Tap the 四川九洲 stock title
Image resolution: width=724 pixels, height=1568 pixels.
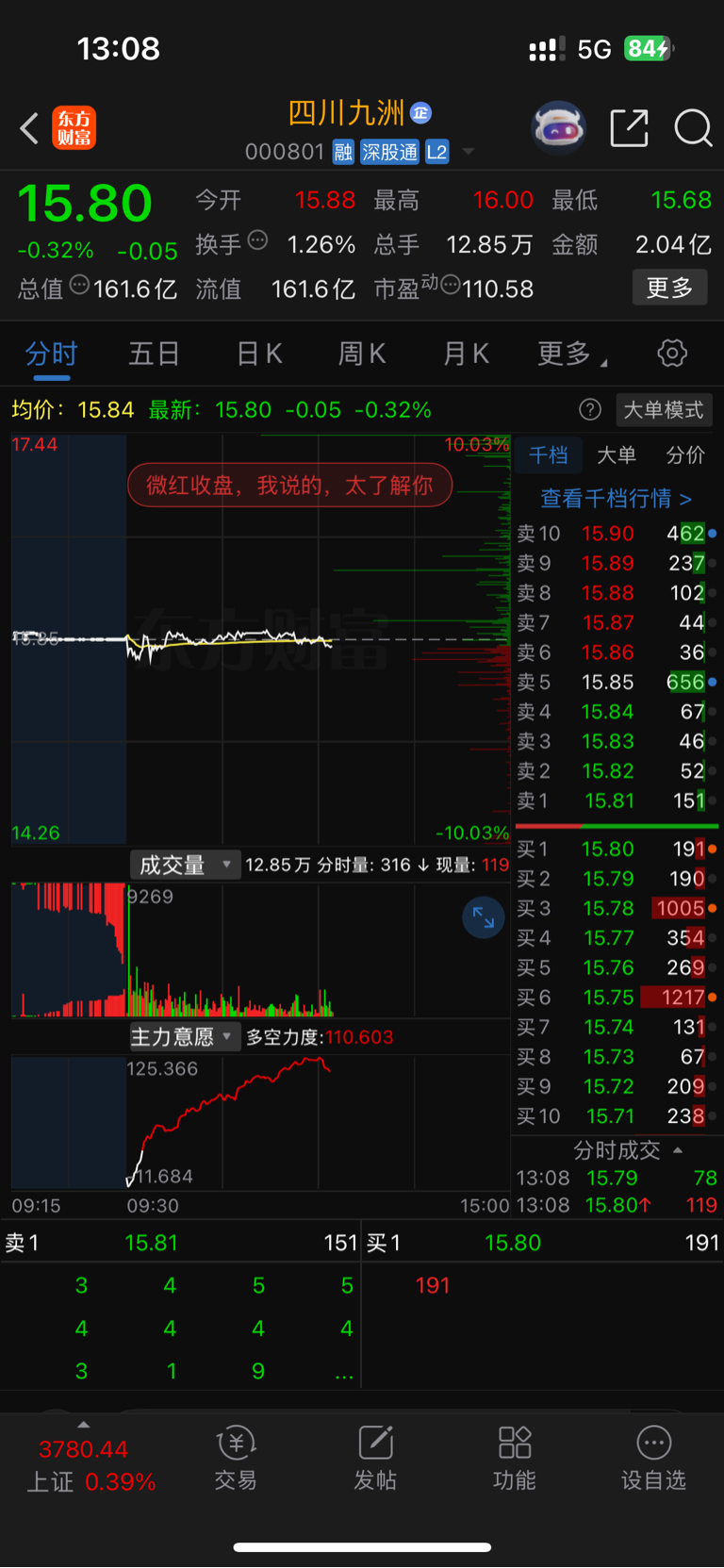(347, 113)
